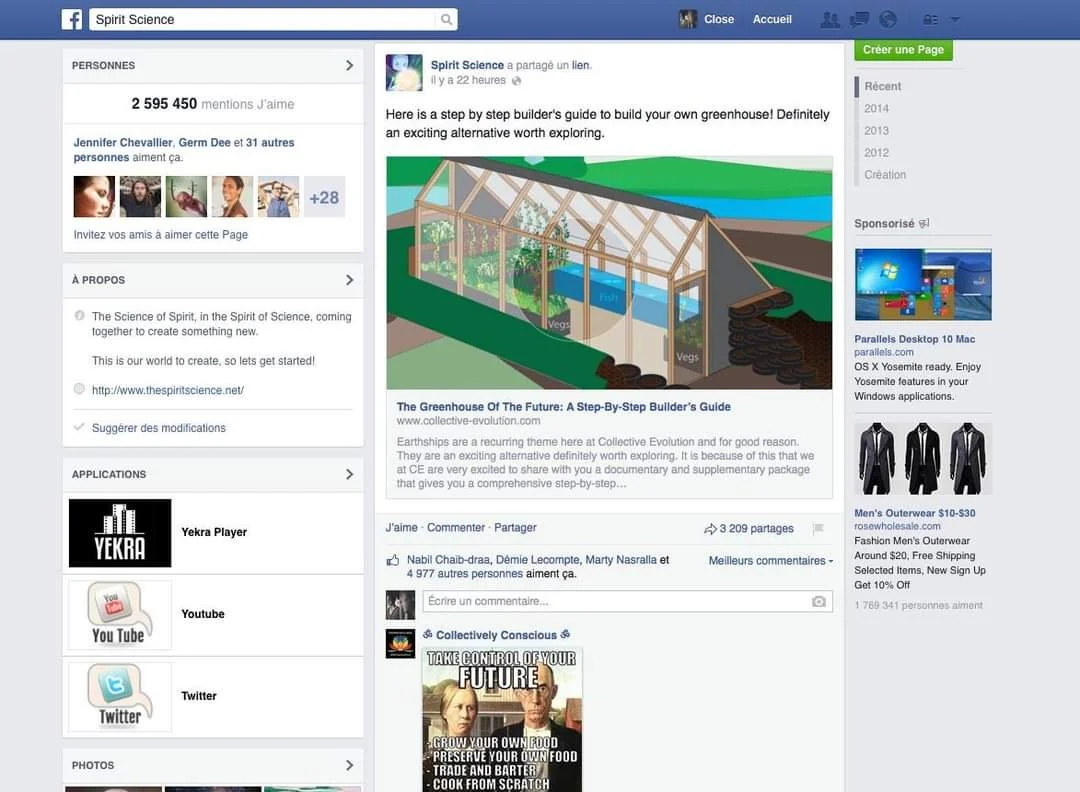1080x792 pixels.
Task: Jump to Création in the timeline
Action: 885,174
